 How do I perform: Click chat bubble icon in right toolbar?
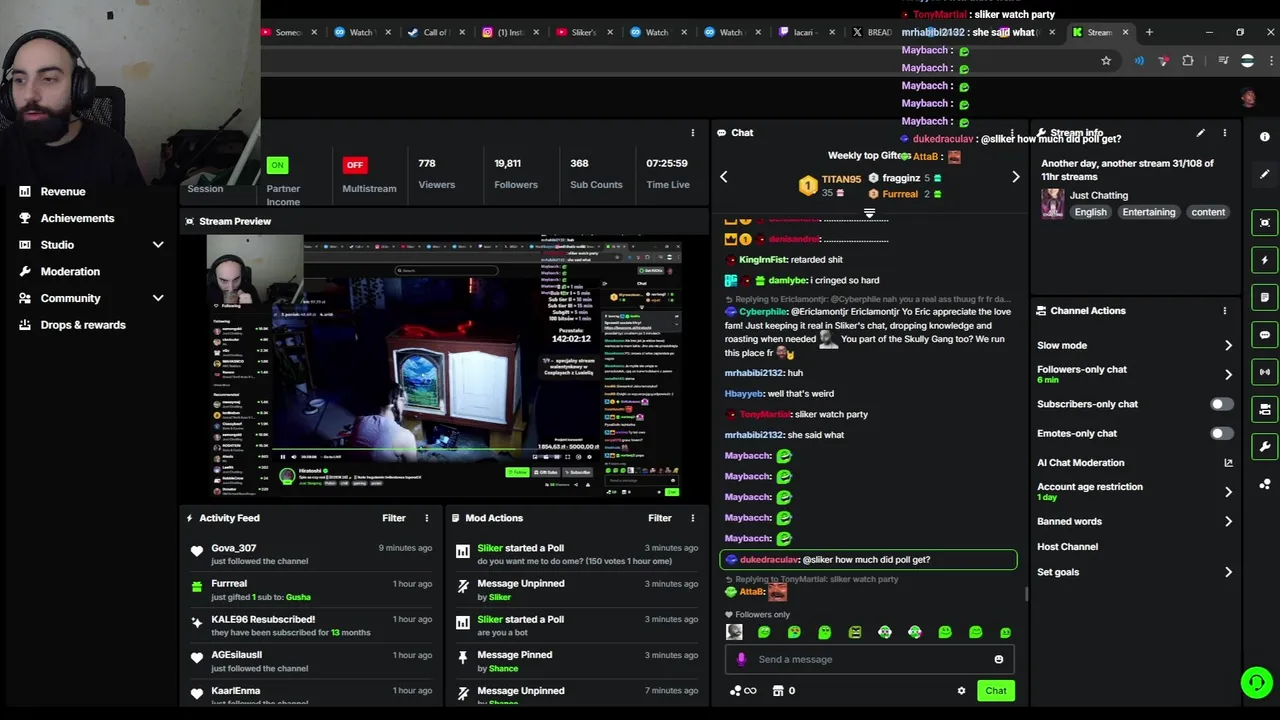tap(1265, 335)
